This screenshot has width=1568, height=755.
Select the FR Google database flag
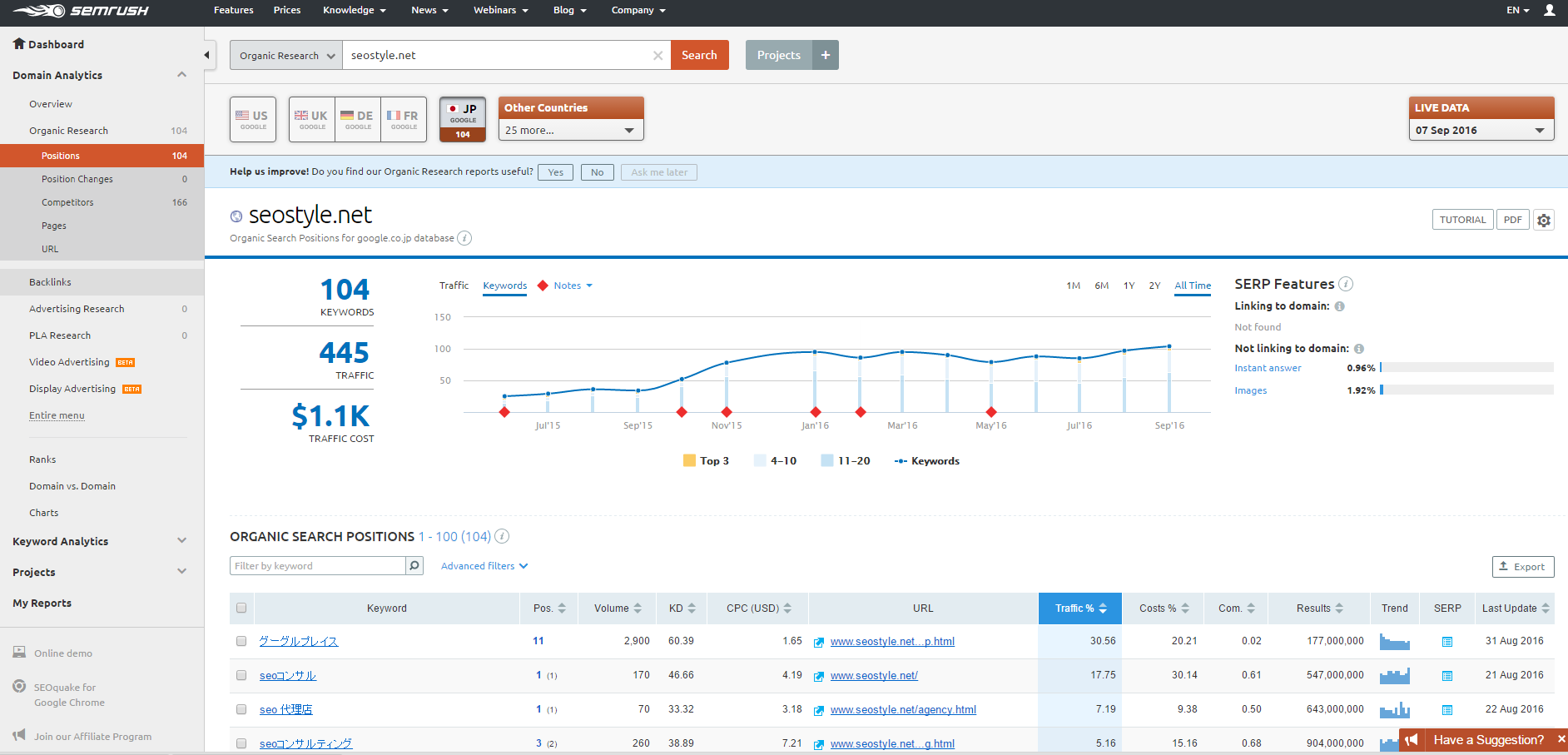[404, 119]
